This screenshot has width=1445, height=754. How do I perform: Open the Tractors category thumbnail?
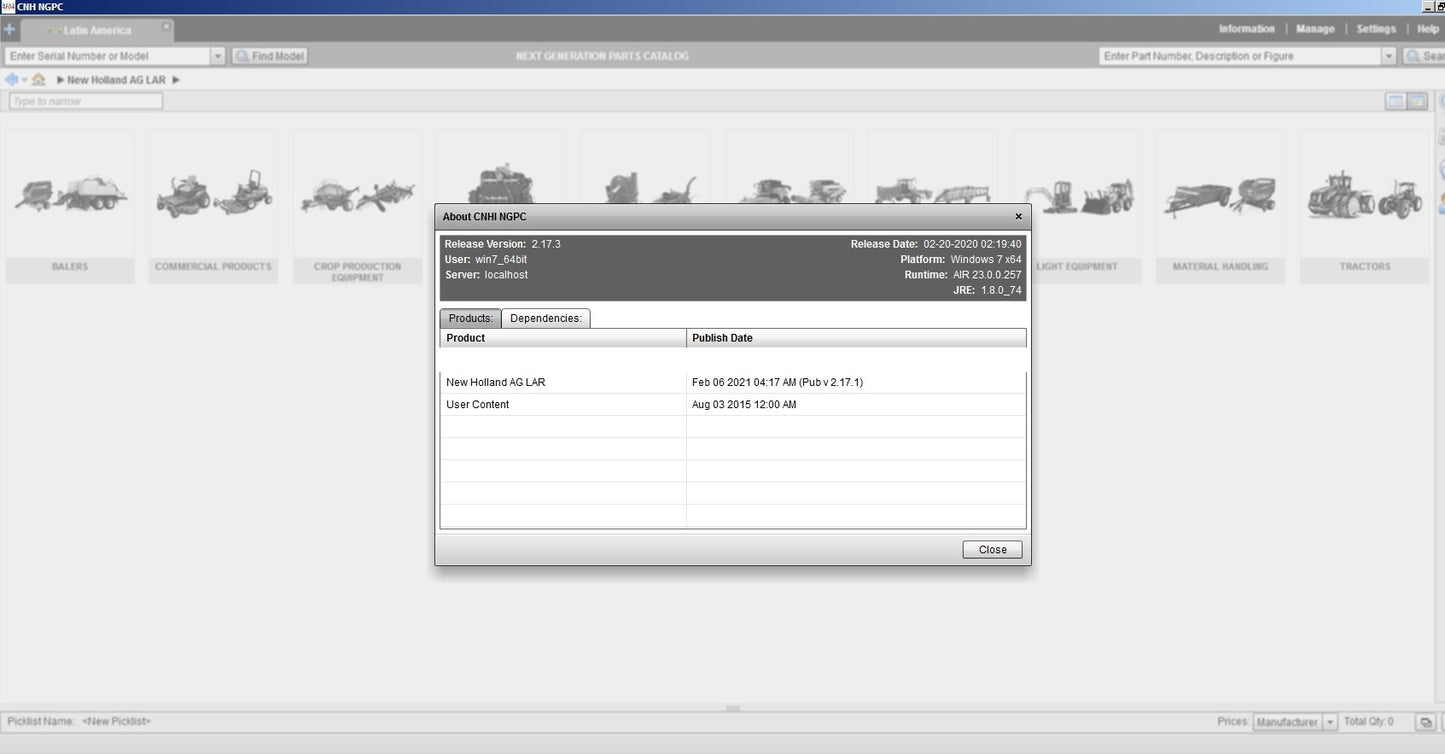[1364, 205]
